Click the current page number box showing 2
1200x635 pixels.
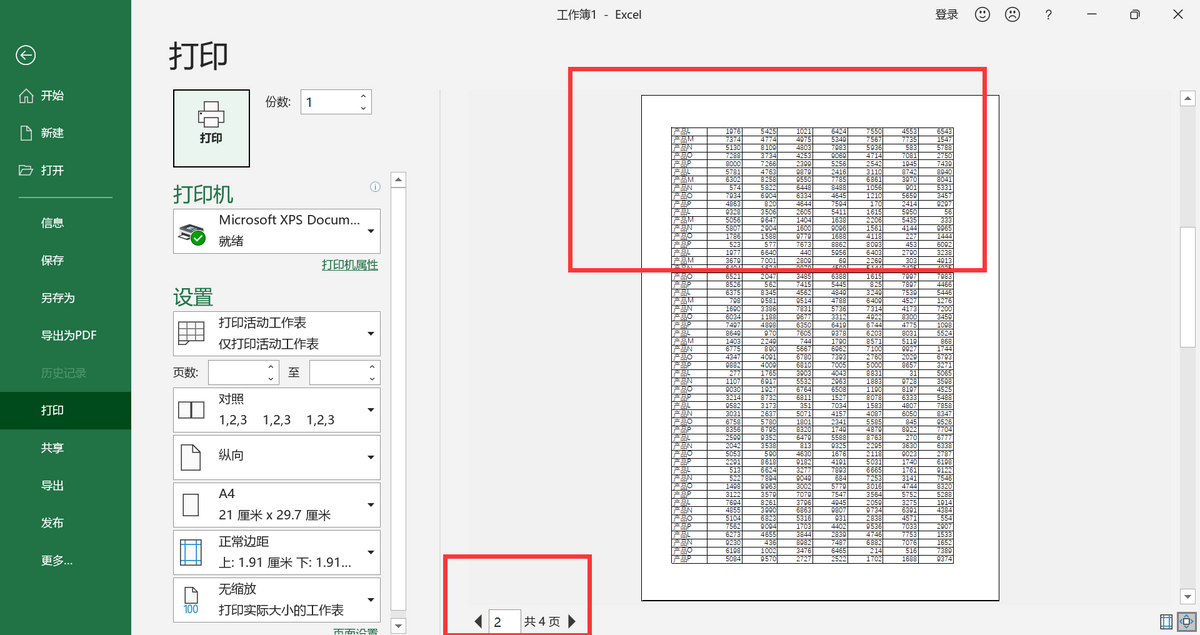click(x=504, y=622)
